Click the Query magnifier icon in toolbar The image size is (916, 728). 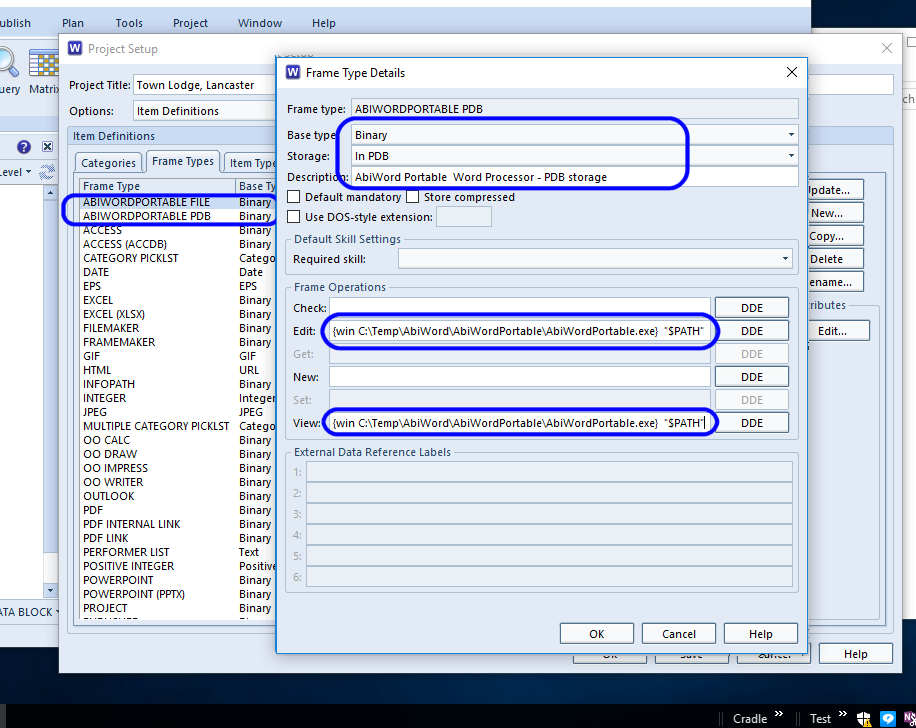[x=8, y=63]
